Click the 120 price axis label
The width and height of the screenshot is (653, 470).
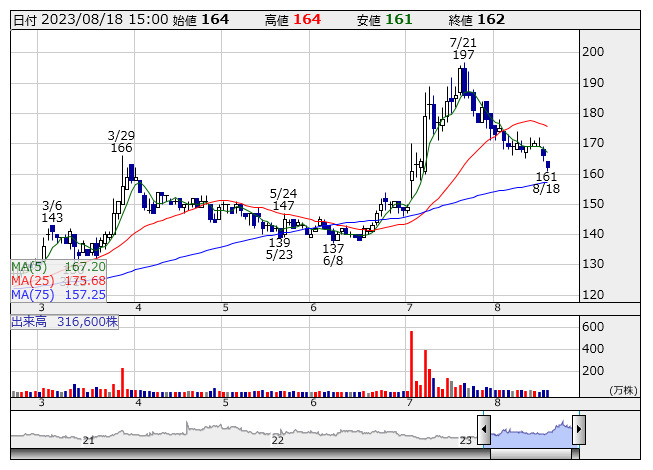tap(593, 295)
